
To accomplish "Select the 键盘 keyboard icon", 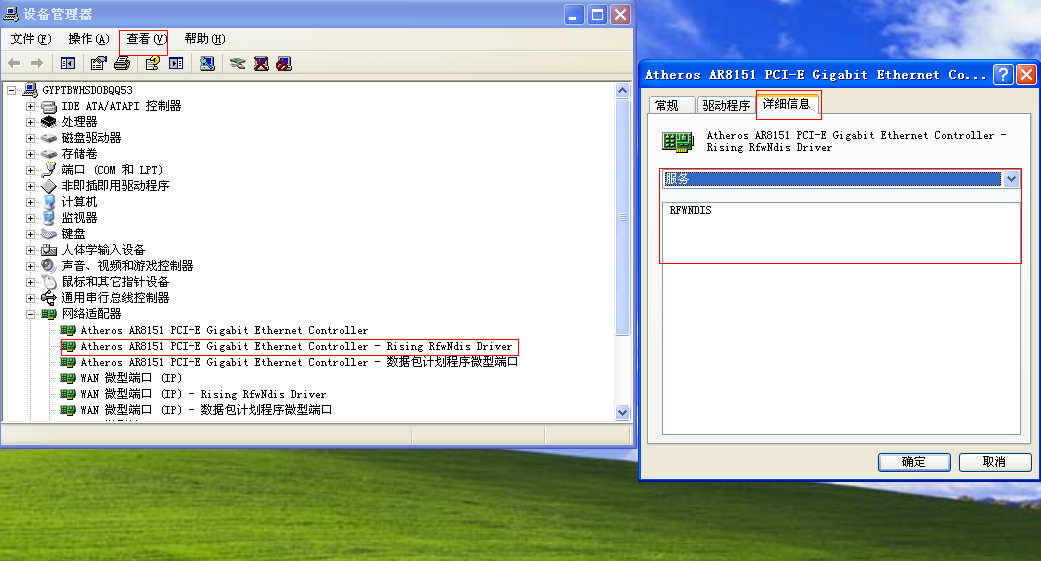I will point(48,234).
